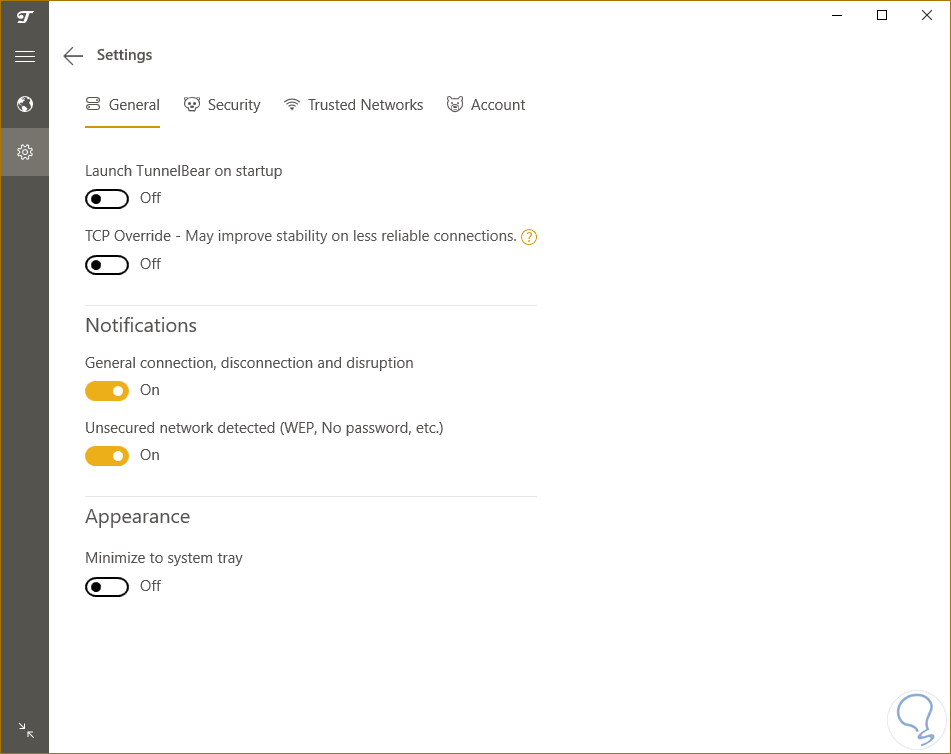951x754 pixels.
Task: Maximize the TunnelBear window
Action: click(881, 15)
